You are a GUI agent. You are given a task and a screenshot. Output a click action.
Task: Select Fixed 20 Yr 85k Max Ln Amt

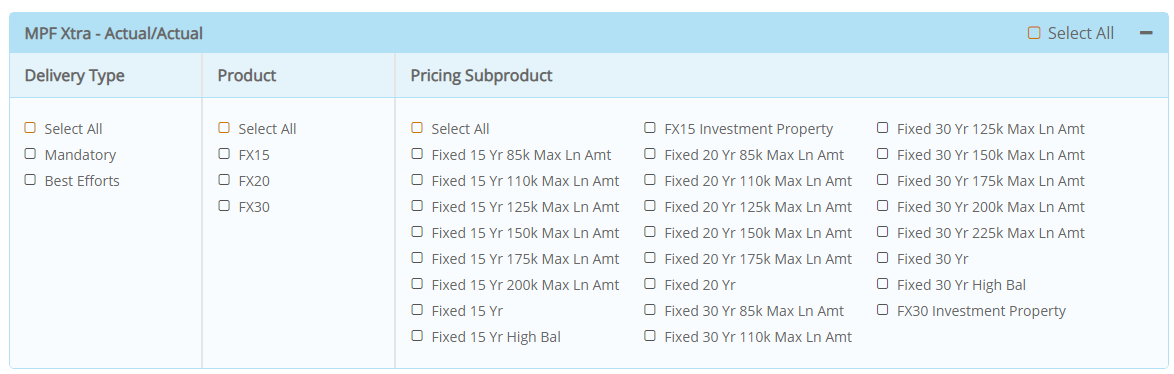[650, 154]
